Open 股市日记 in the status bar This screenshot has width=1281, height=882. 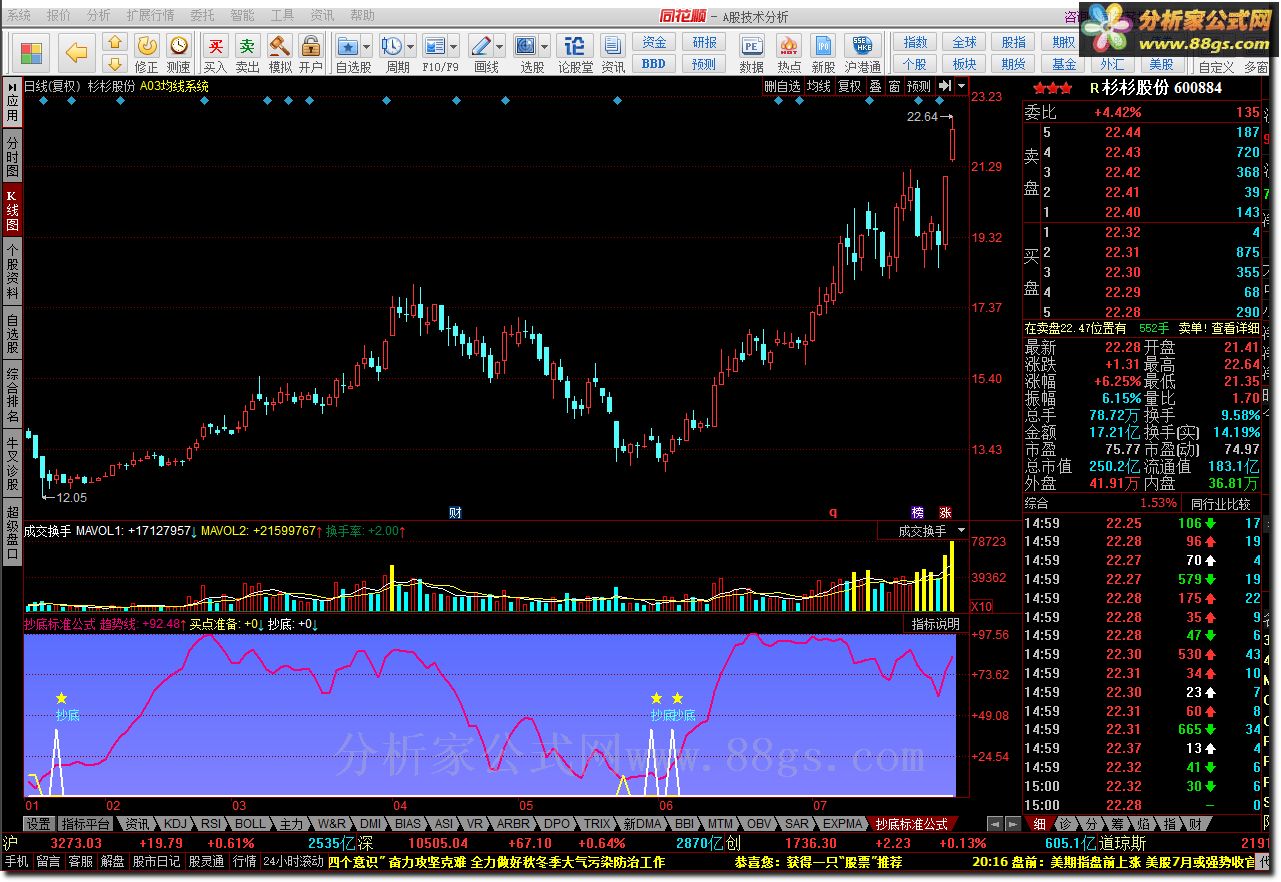pos(157,861)
